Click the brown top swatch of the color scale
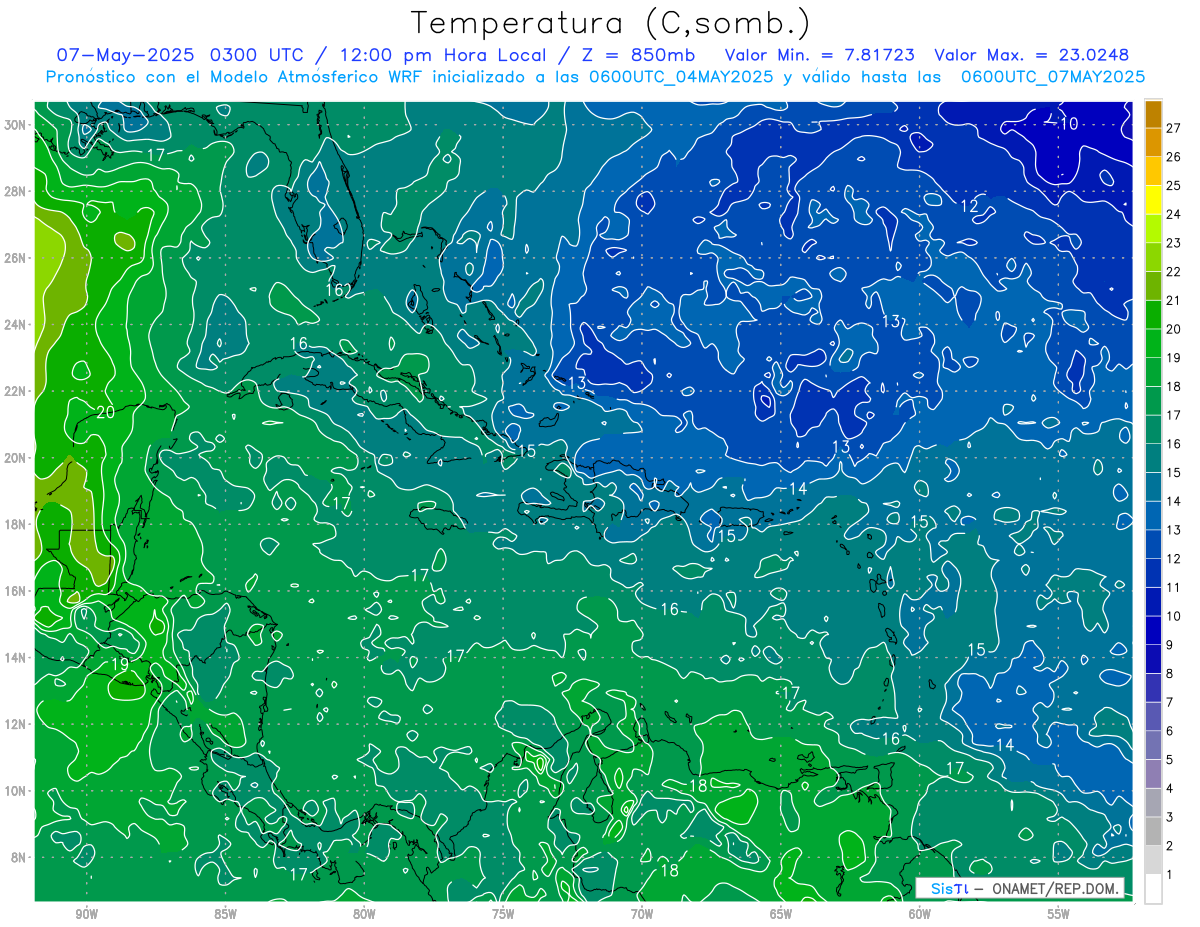This screenshot has height=927, width=1200. 1153,114
